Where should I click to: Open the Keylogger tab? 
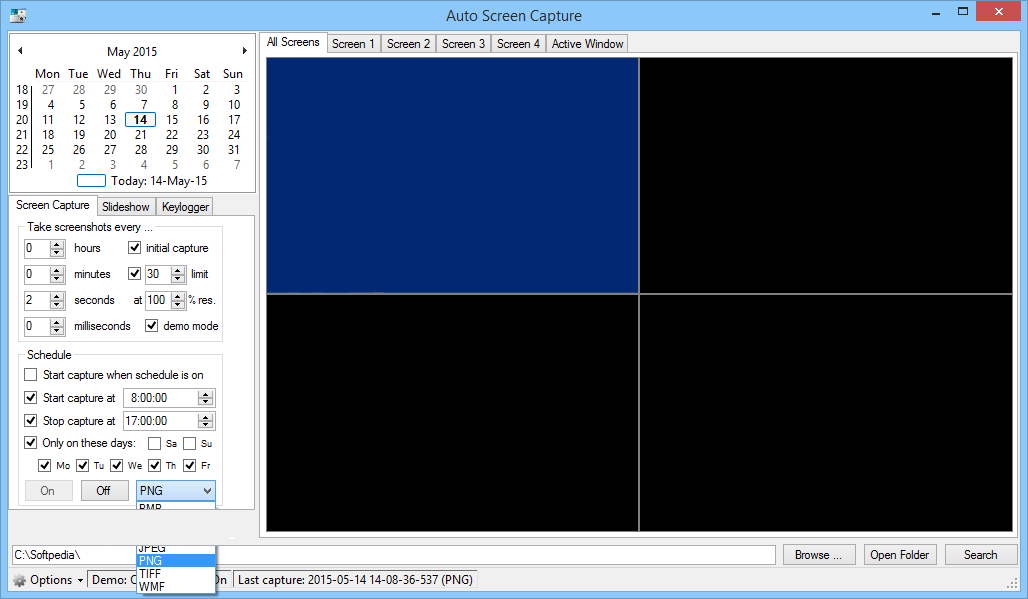tap(185, 206)
